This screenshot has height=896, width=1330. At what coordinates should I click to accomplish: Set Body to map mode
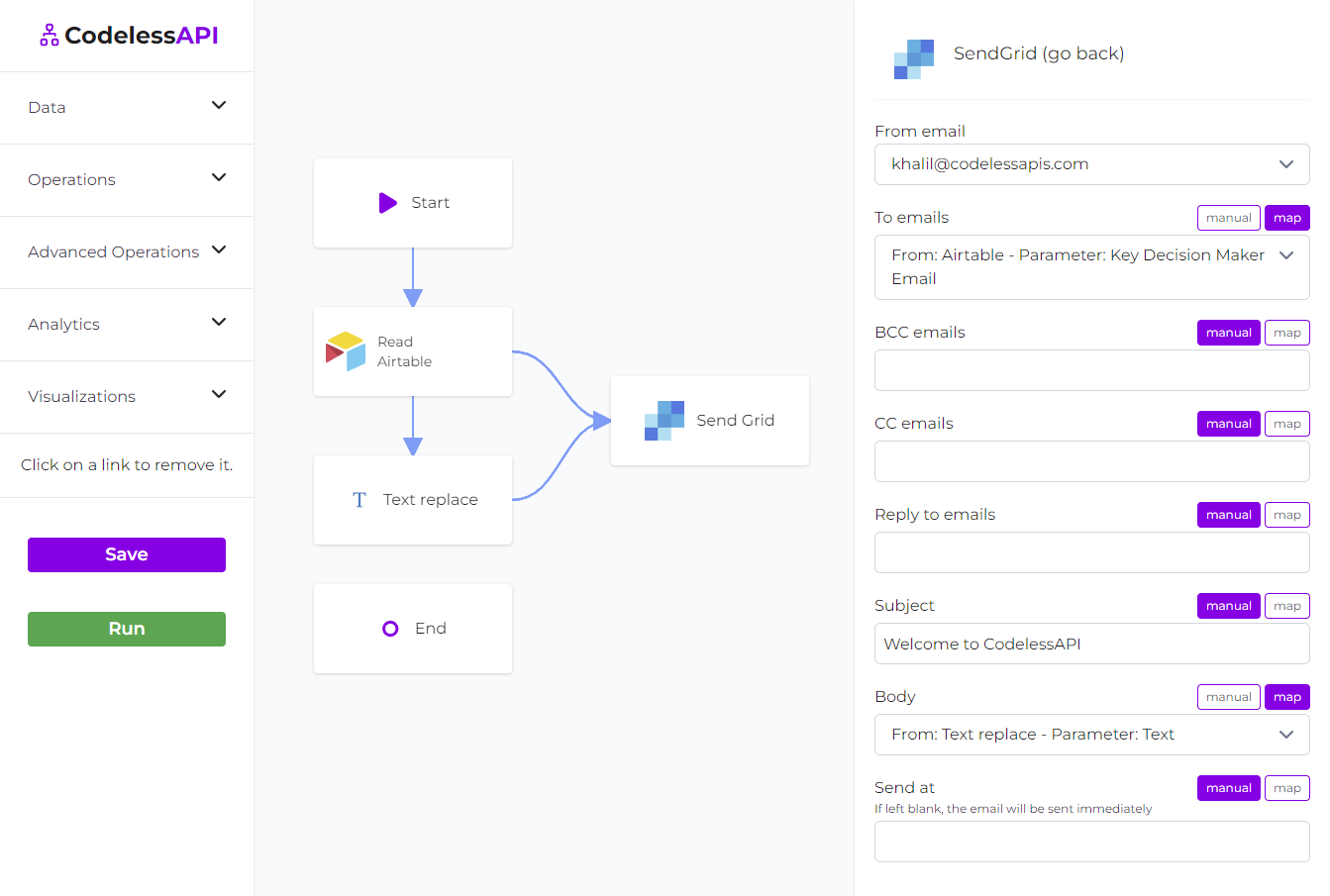coord(1287,697)
